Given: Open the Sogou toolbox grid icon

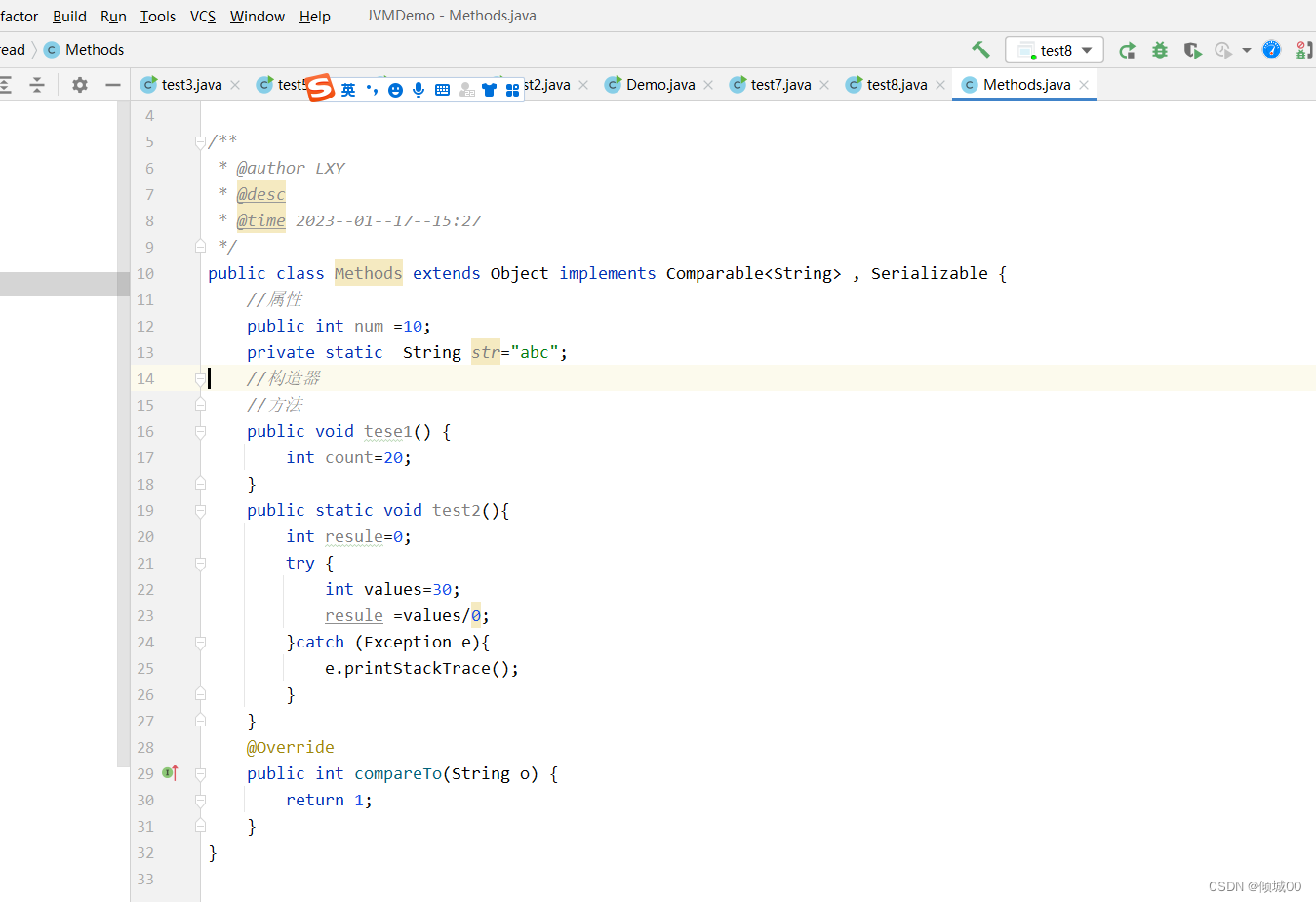Looking at the screenshot, I should pos(512,90).
